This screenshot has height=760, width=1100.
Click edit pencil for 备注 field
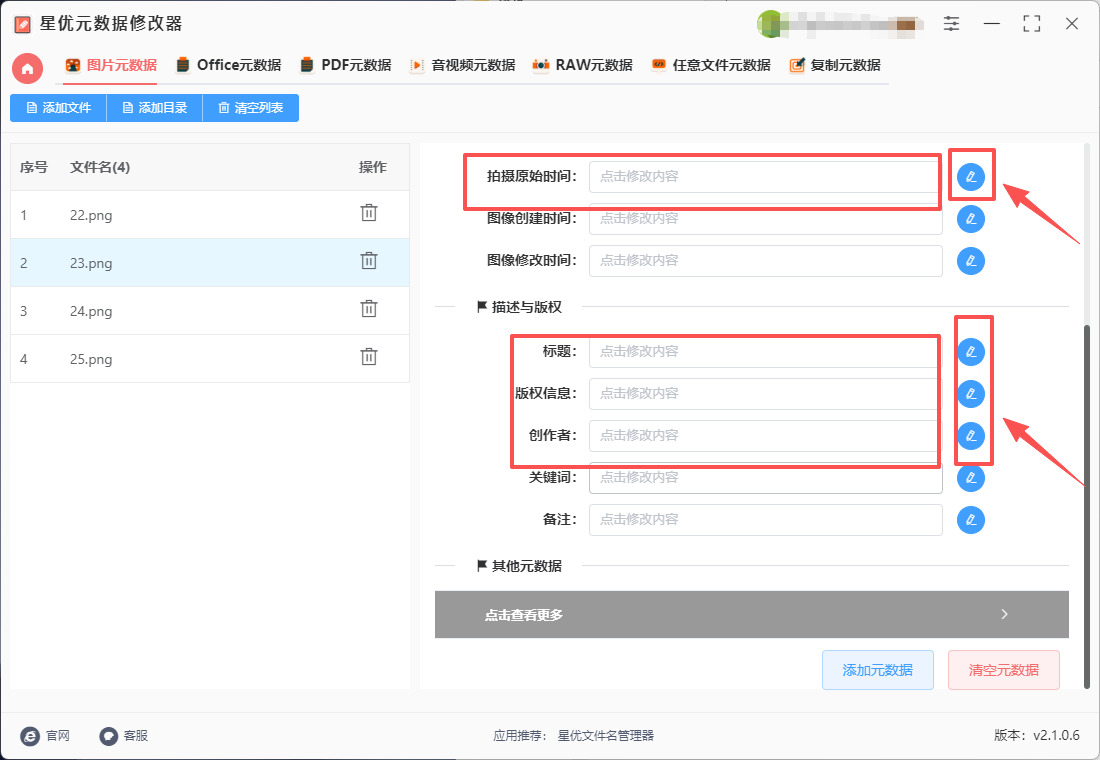click(x=971, y=520)
